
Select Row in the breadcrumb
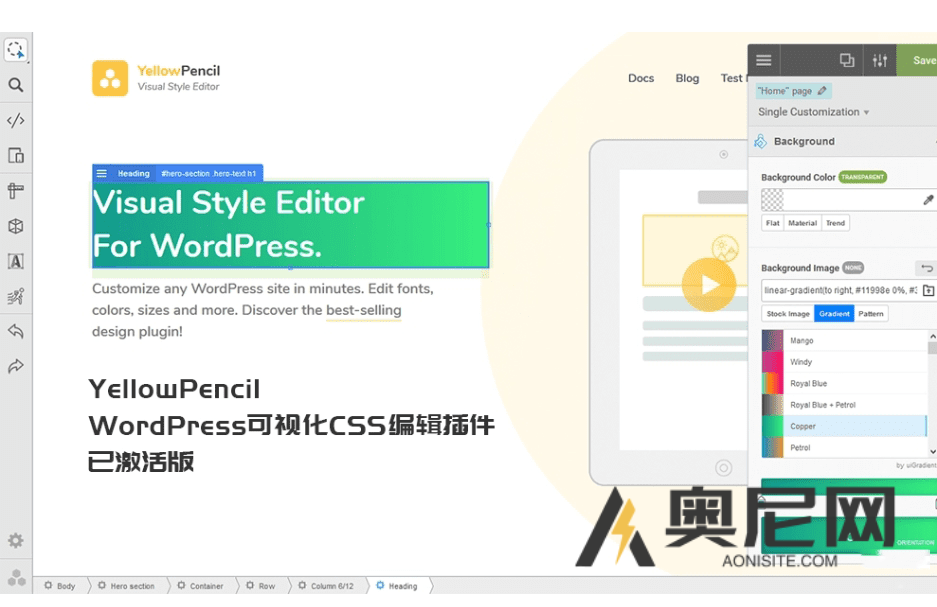coord(261,586)
